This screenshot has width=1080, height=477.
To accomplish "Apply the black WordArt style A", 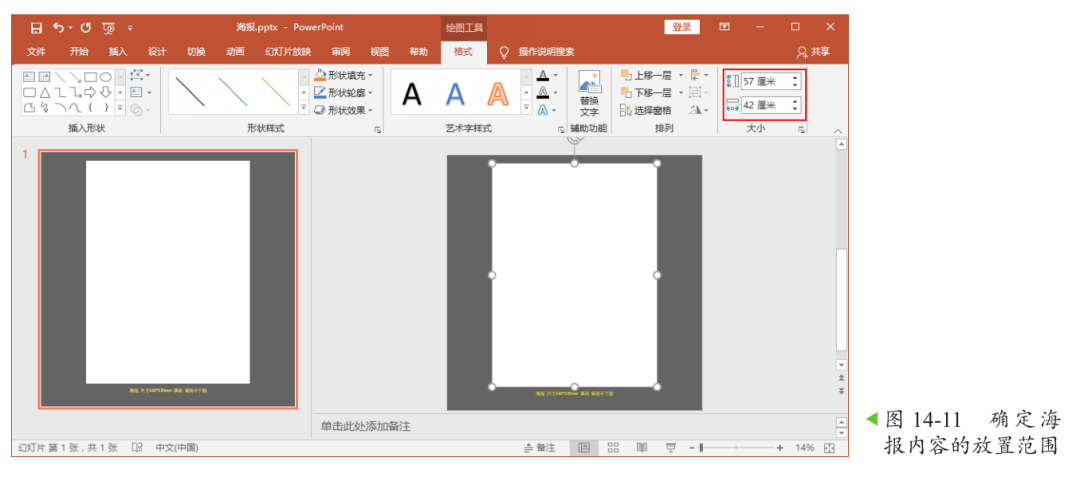I will pyautogui.click(x=412, y=94).
